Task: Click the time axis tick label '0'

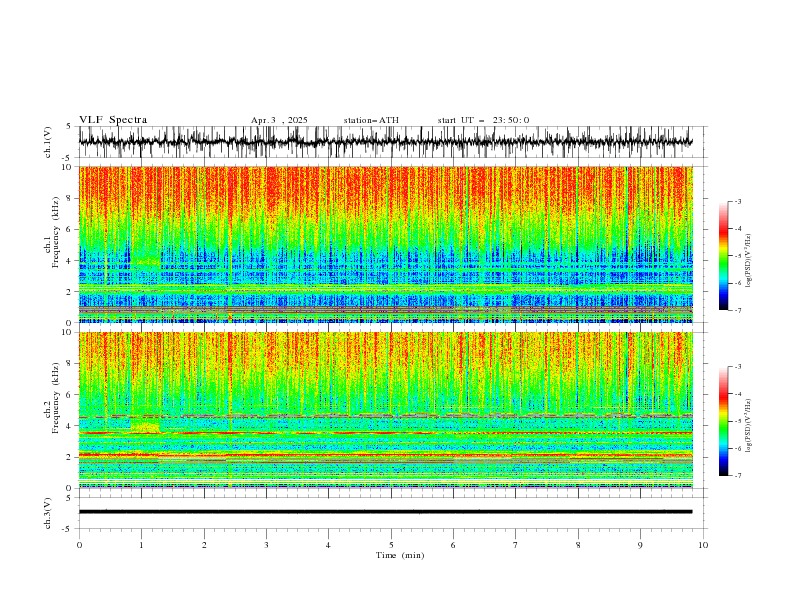Action: (x=79, y=545)
